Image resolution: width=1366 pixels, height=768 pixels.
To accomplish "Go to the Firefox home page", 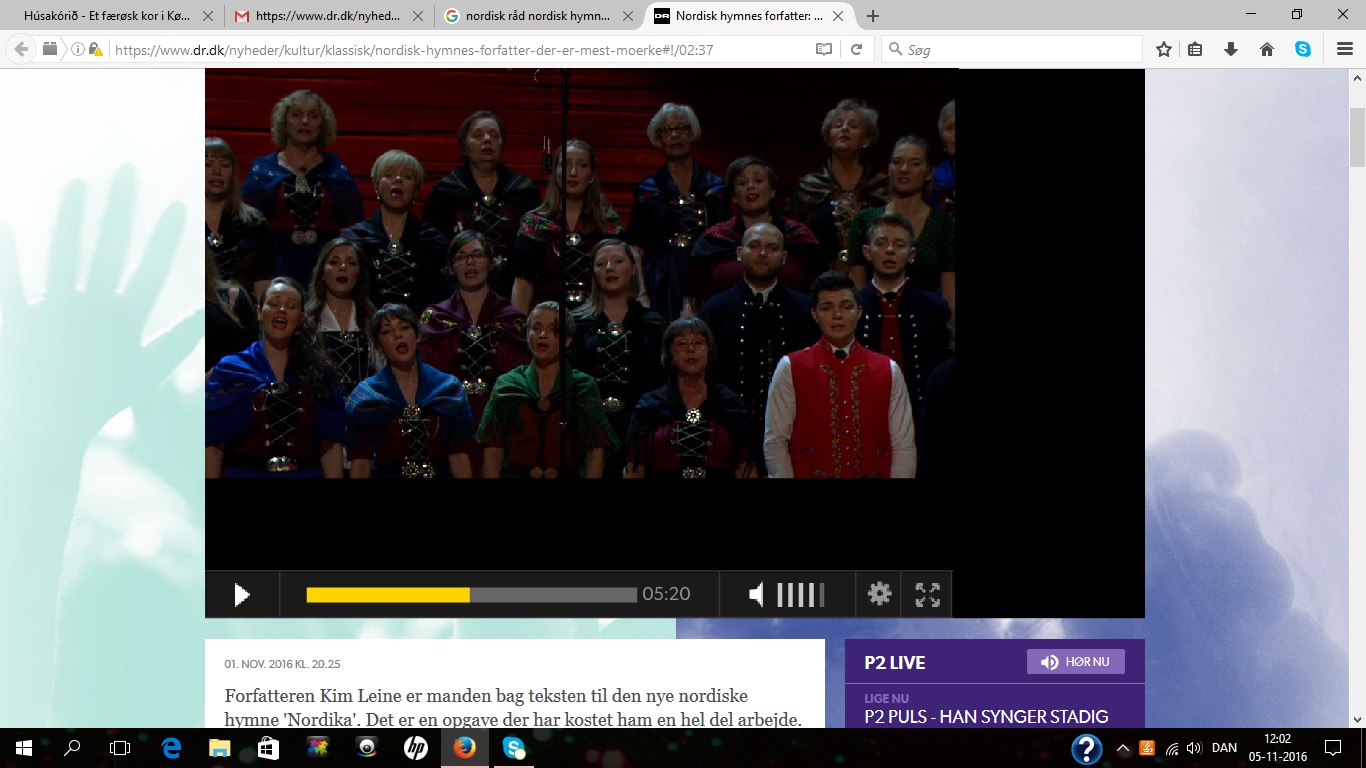I will tap(1267, 49).
